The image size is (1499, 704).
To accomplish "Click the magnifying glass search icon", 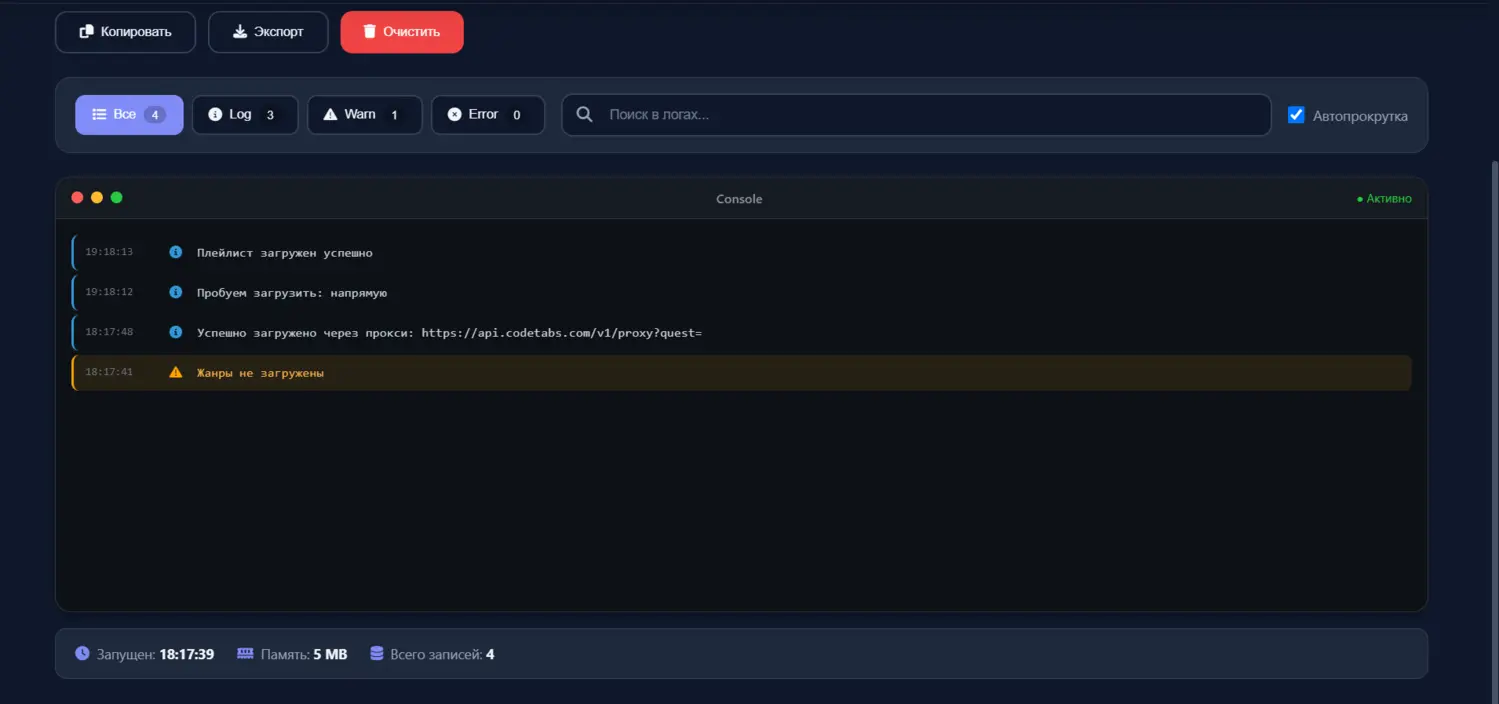I will point(585,115).
